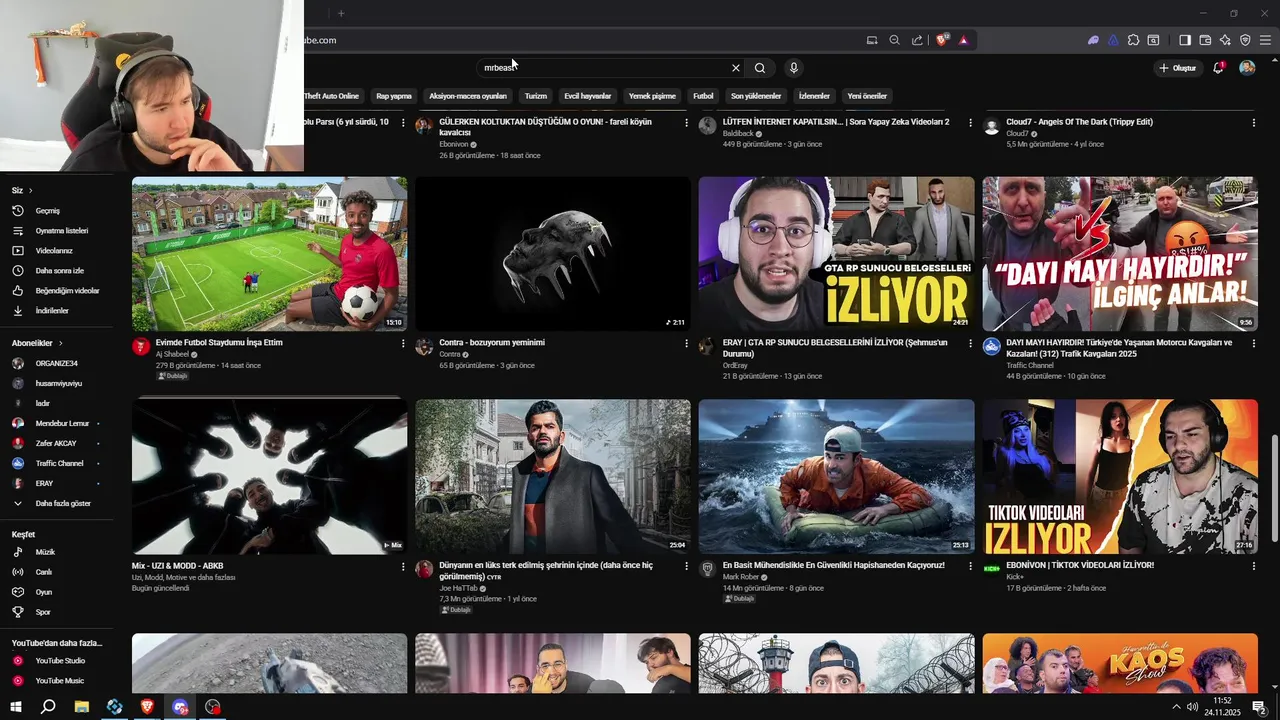
Task: Click the search magnifier button
Action: click(x=760, y=68)
